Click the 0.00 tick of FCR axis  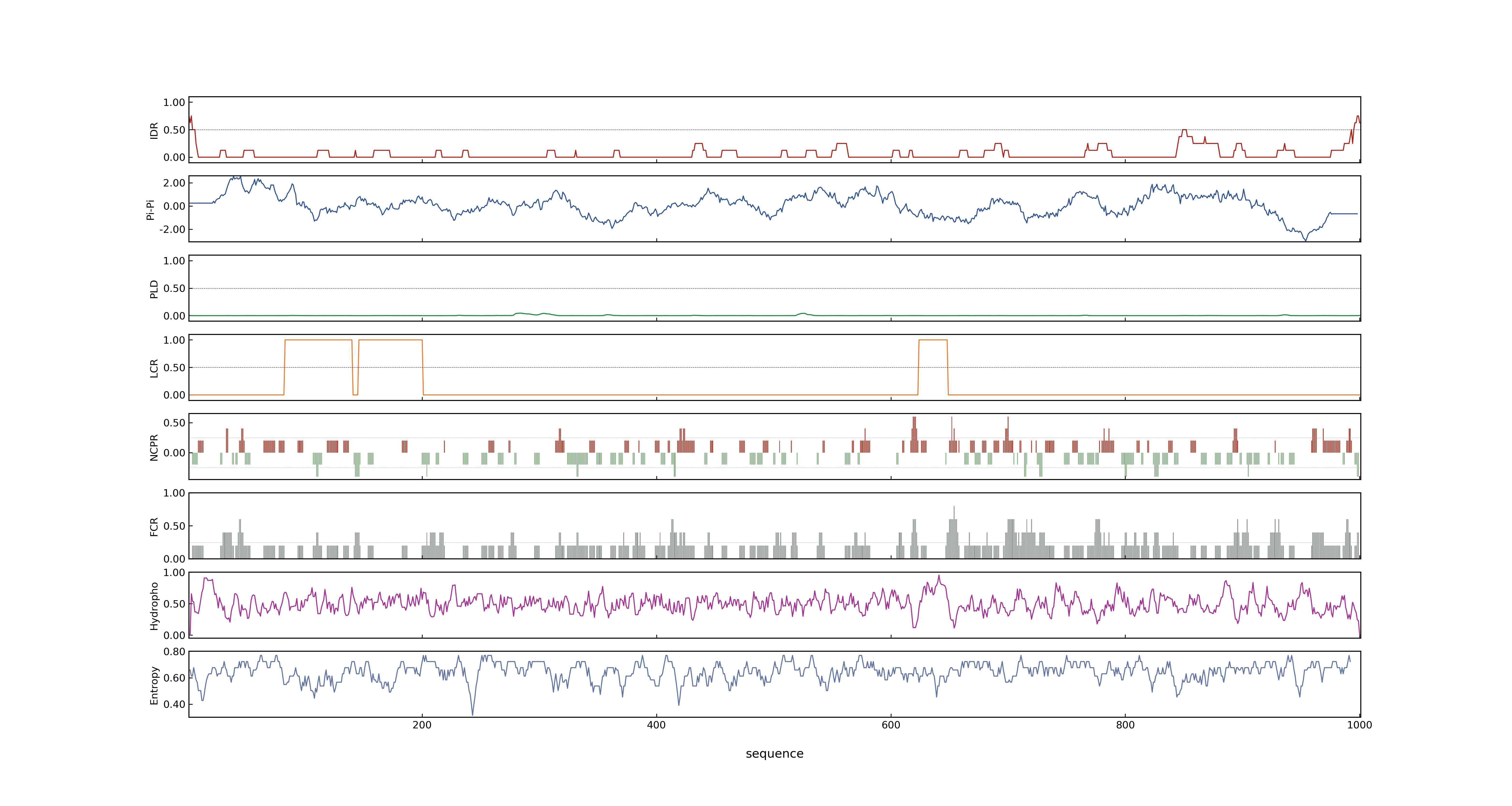(174, 559)
